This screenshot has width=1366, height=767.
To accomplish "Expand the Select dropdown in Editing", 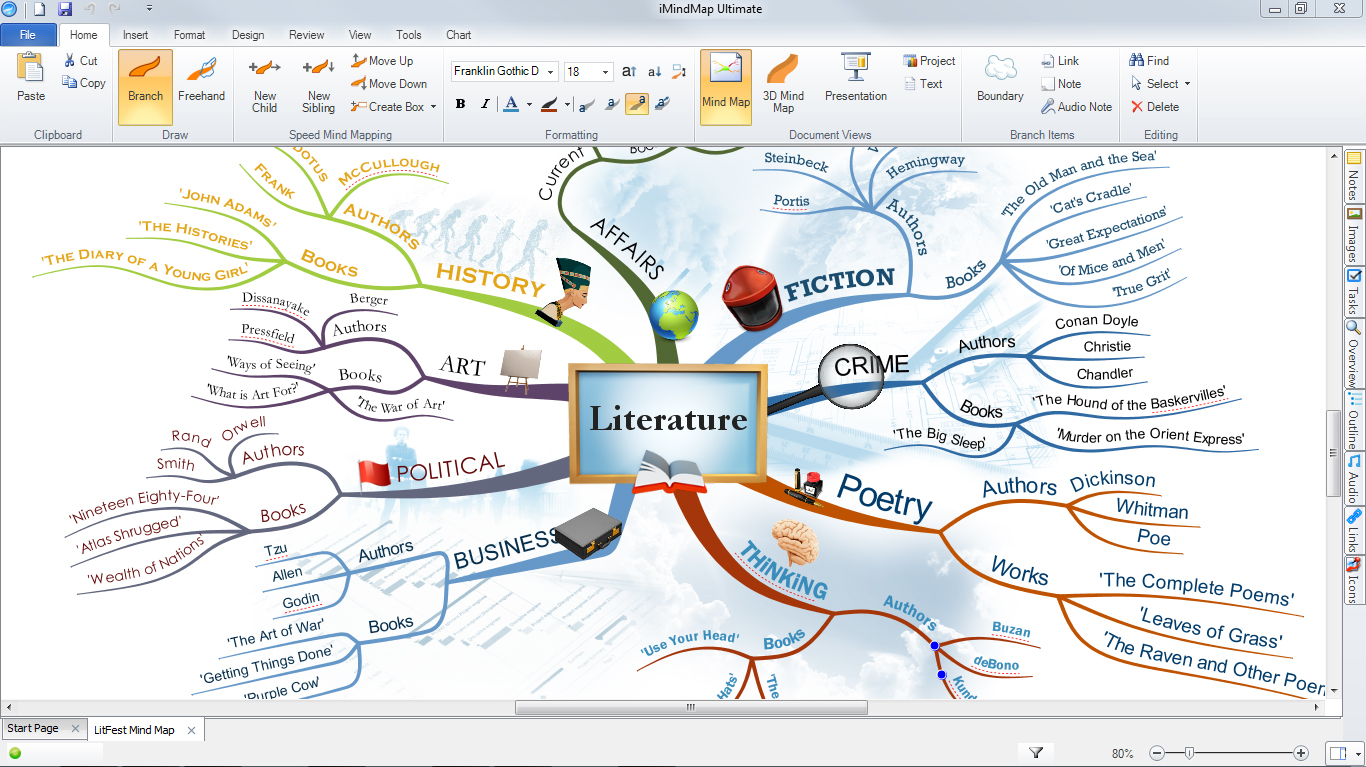I will click(x=1187, y=84).
